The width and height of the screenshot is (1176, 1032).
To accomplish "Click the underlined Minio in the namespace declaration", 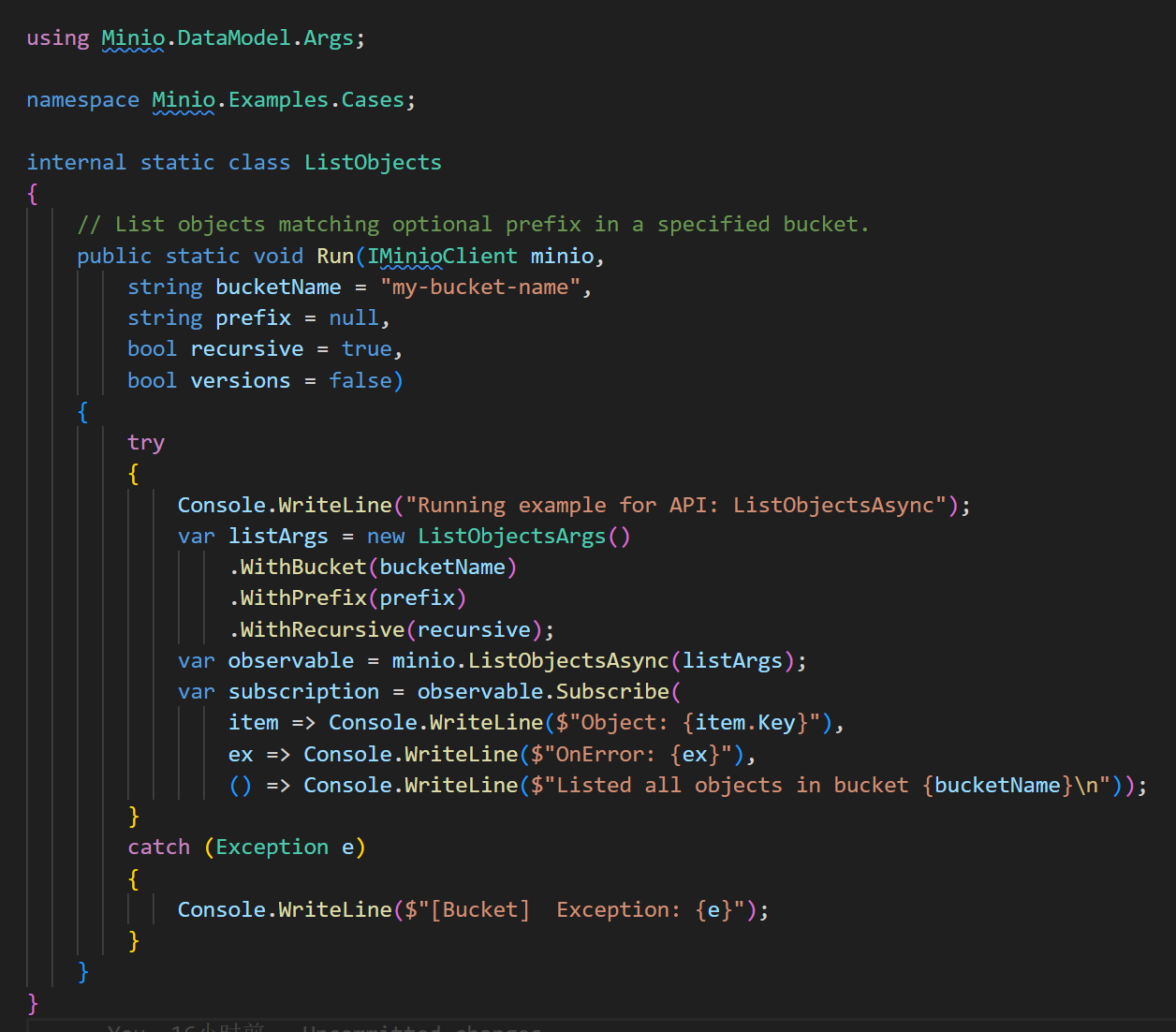I will pos(183,99).
